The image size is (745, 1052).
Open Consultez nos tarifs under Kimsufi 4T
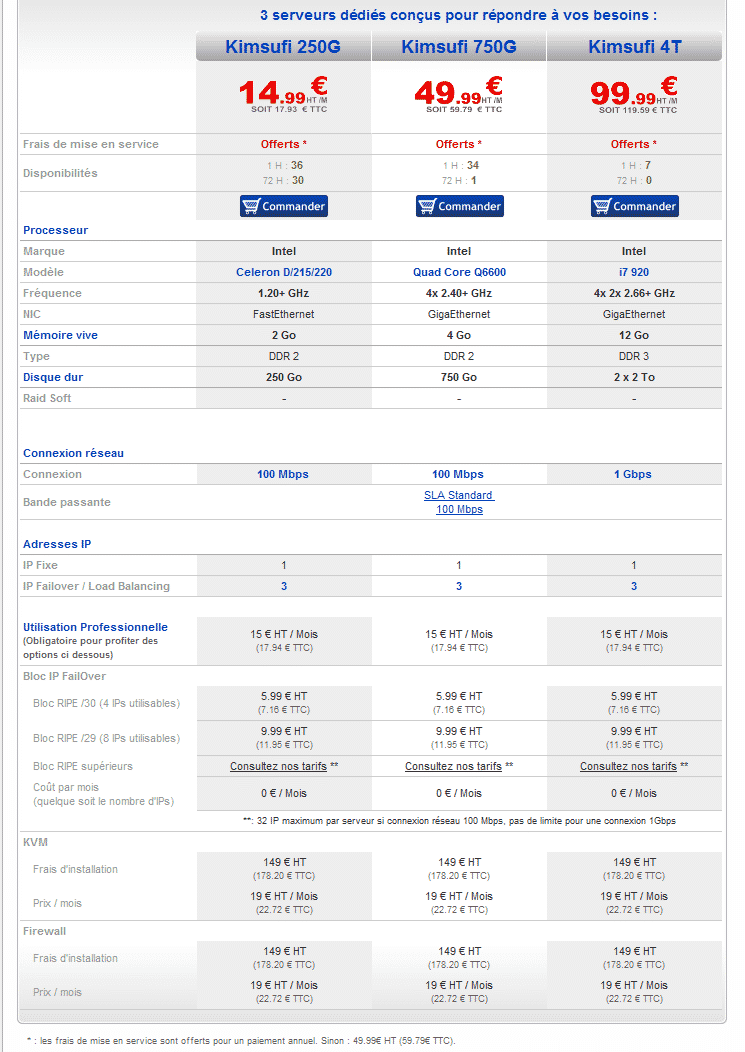click(x=628, y=766)
